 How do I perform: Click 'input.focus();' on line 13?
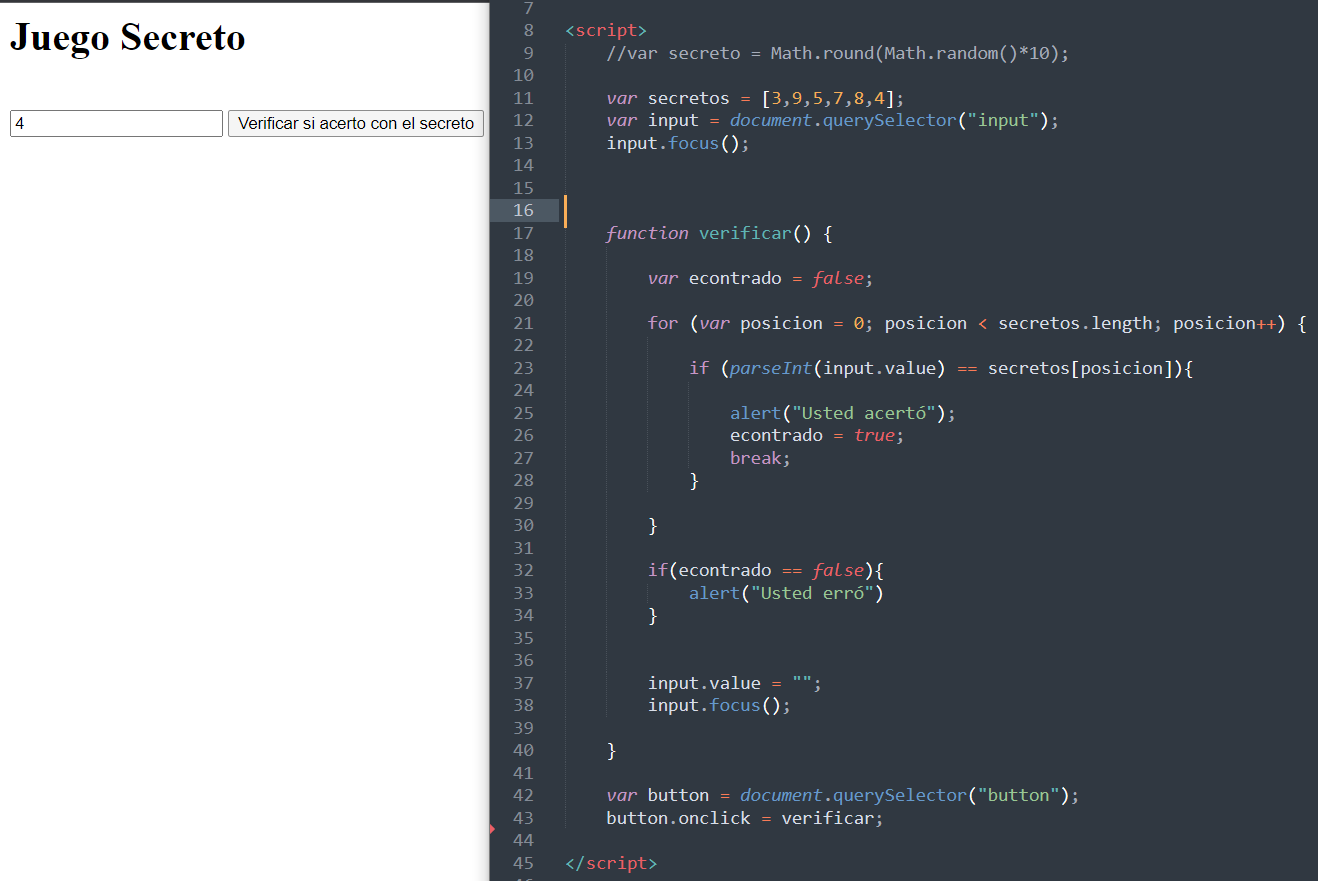point(678,143)
